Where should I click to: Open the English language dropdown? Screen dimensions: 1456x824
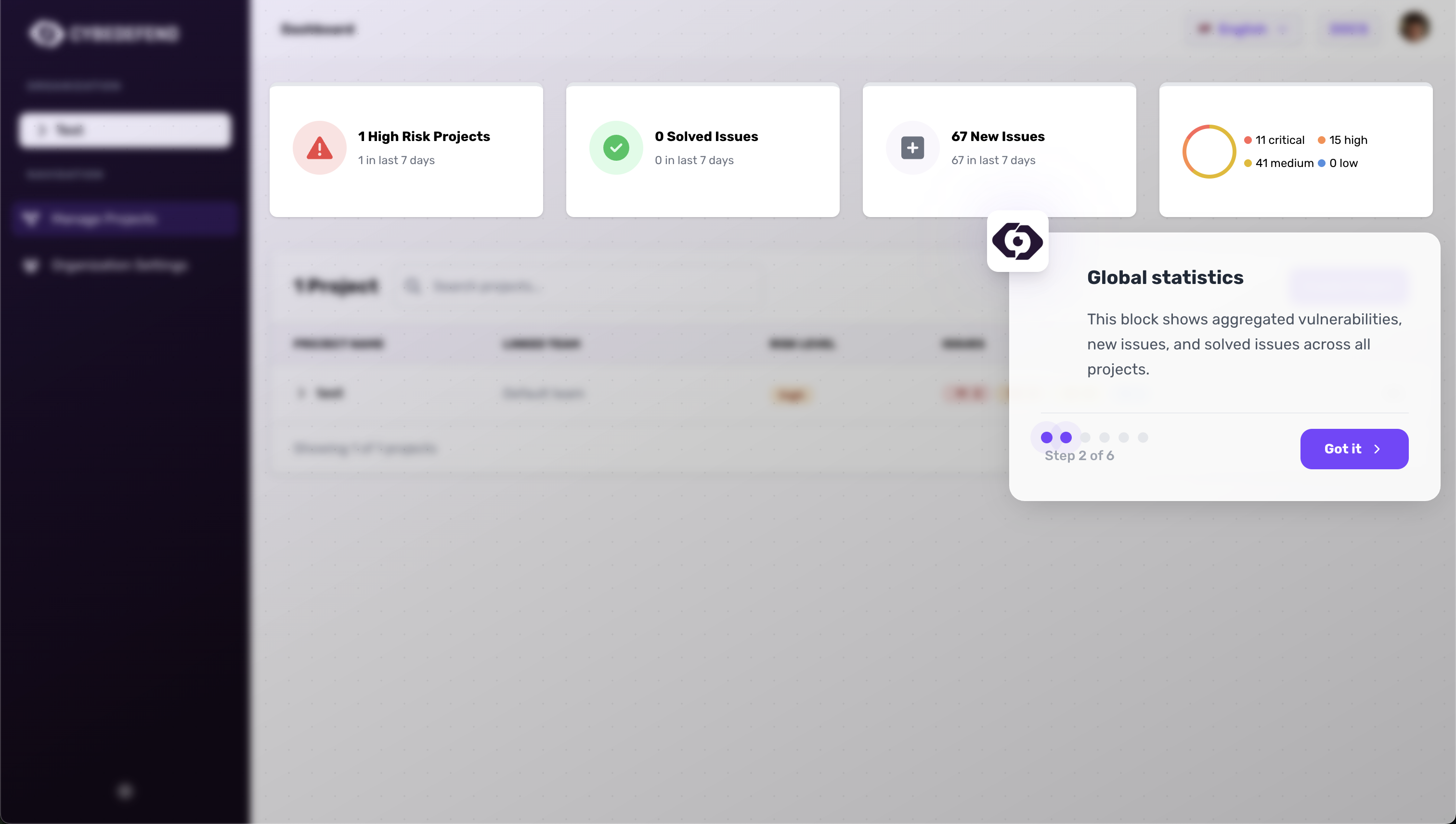[x=1243, y=29]
